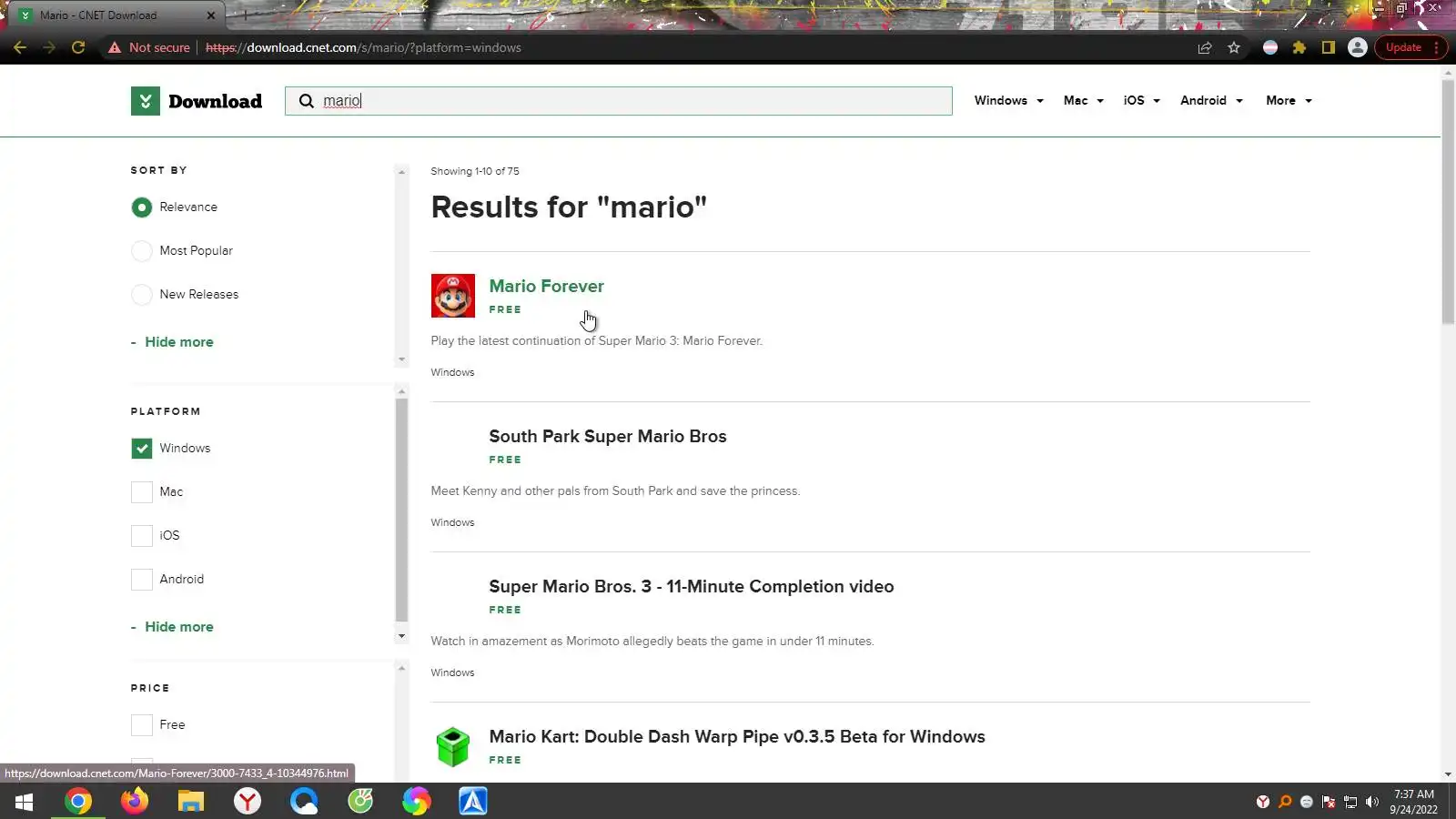Bookmark this page with the star icon
This screenshot has width=1456, height=819.
tap(1234, 47)
